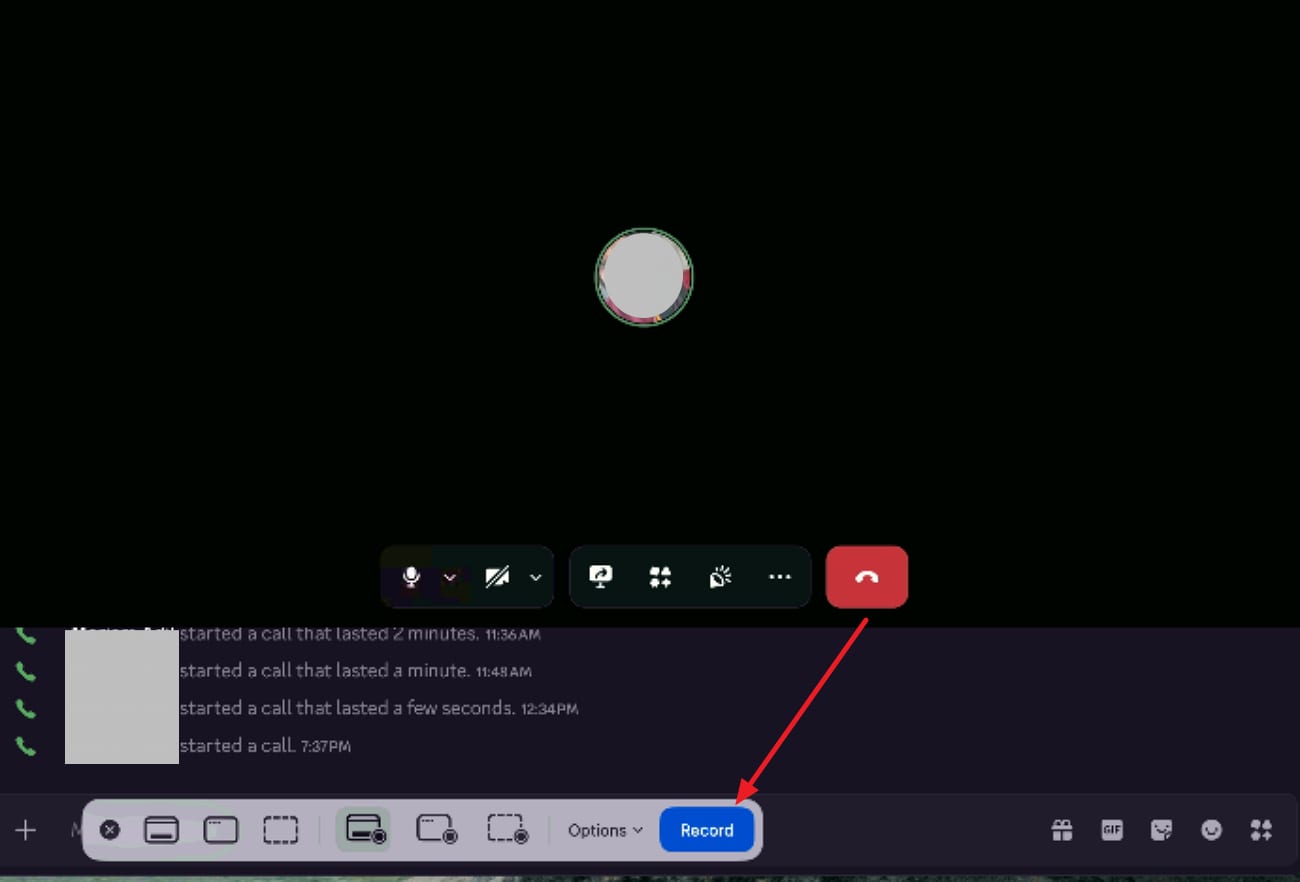The image size is (1300, 882).
Task: Click the 11:48AM timestamp
Action: tap(504, 671)
